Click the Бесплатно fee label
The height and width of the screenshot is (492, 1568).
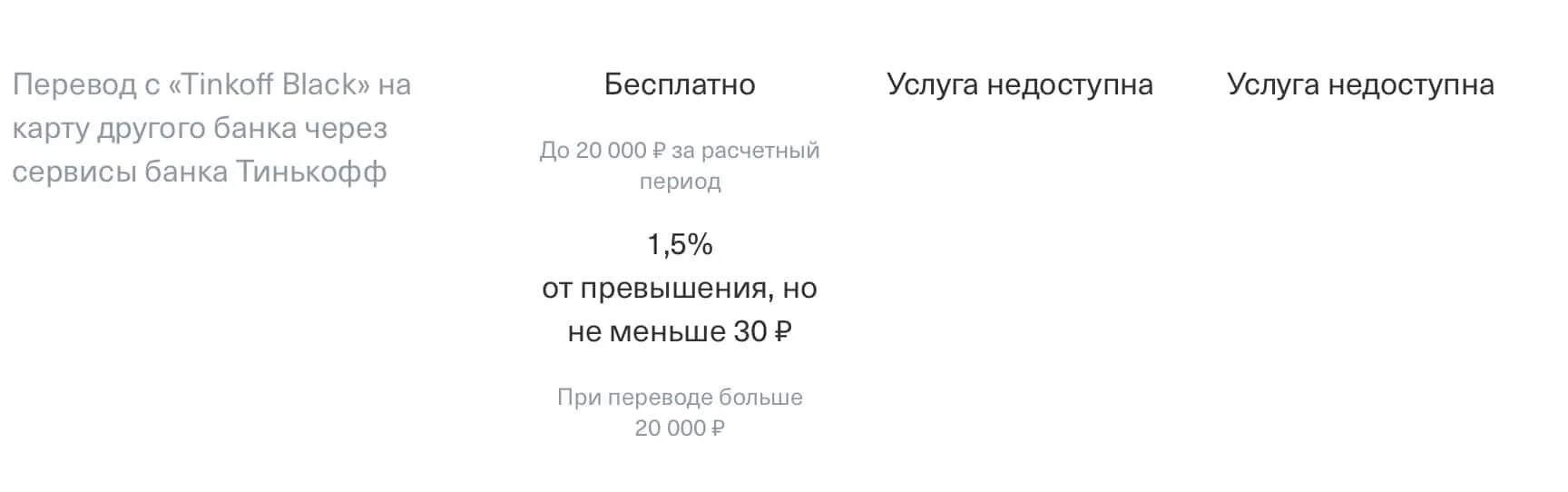click(x=680, y=84)
